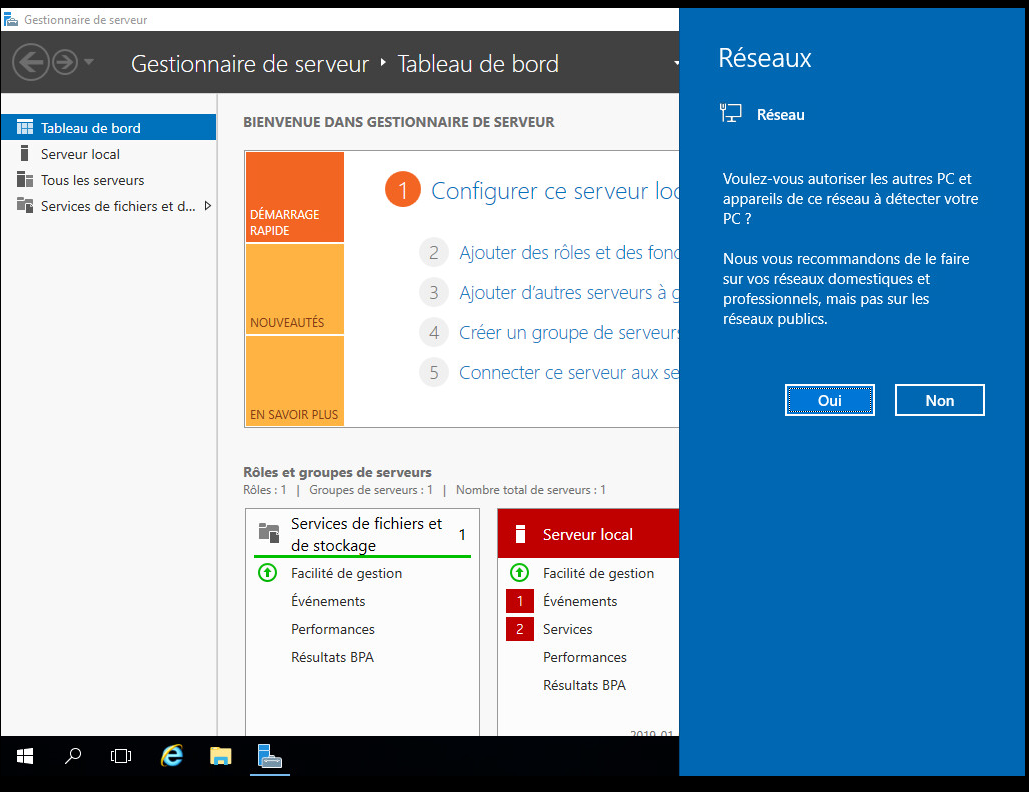This screenshot has width=1029, height=792.
Task: Expand Services de fichiers sidebar arrow
Action: [207, 206]
